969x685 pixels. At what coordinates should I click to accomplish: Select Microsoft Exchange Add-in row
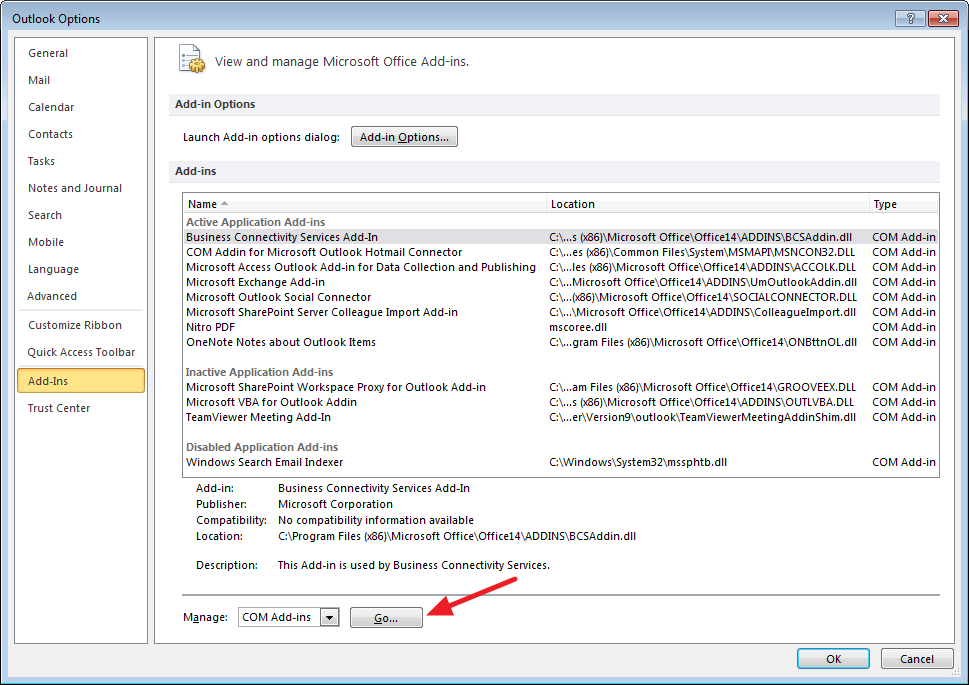click(561, 283)
